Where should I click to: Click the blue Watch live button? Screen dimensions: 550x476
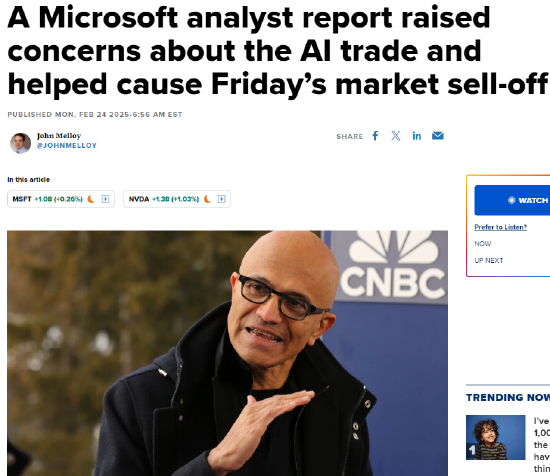tap(512, 200)
